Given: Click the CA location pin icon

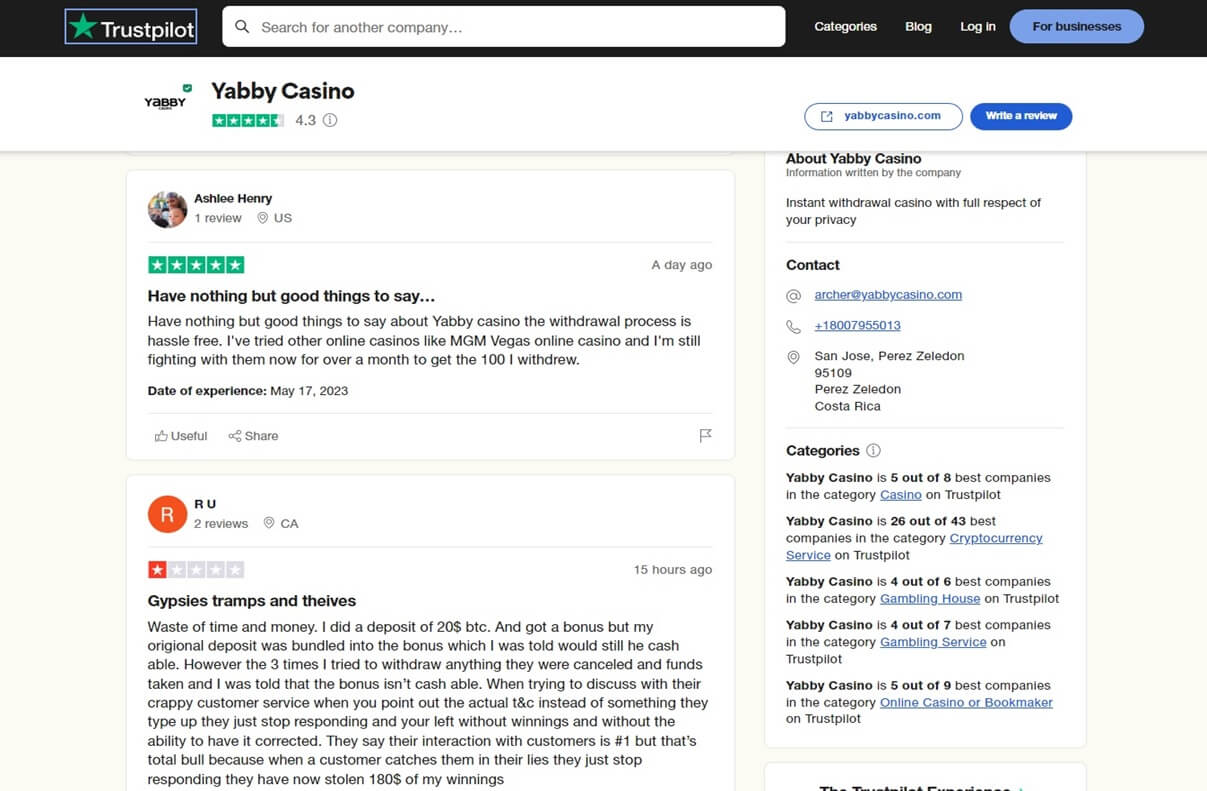Looking at the screenshot, I should tap(269, 523).
